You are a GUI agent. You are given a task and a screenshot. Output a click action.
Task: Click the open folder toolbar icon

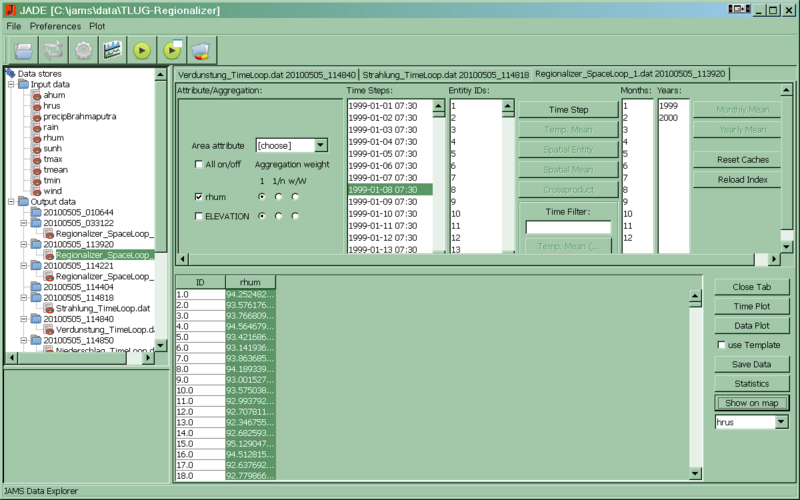pos(23,48)
